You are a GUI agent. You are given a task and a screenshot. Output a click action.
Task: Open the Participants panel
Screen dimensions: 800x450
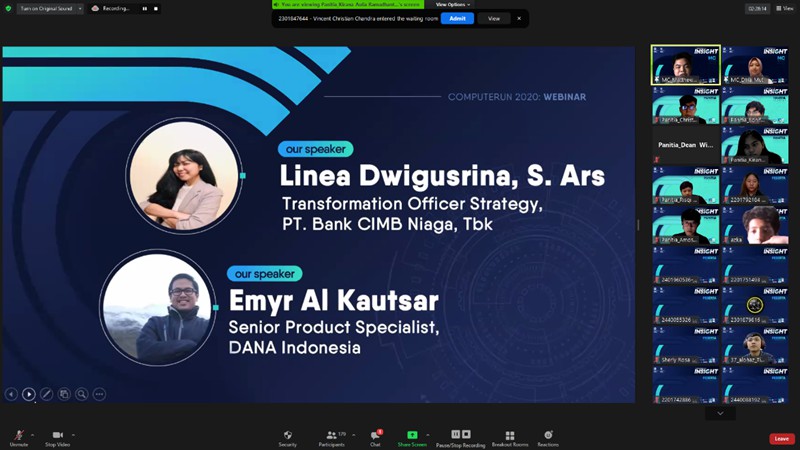pyautogui.click(x=332, y=438)
